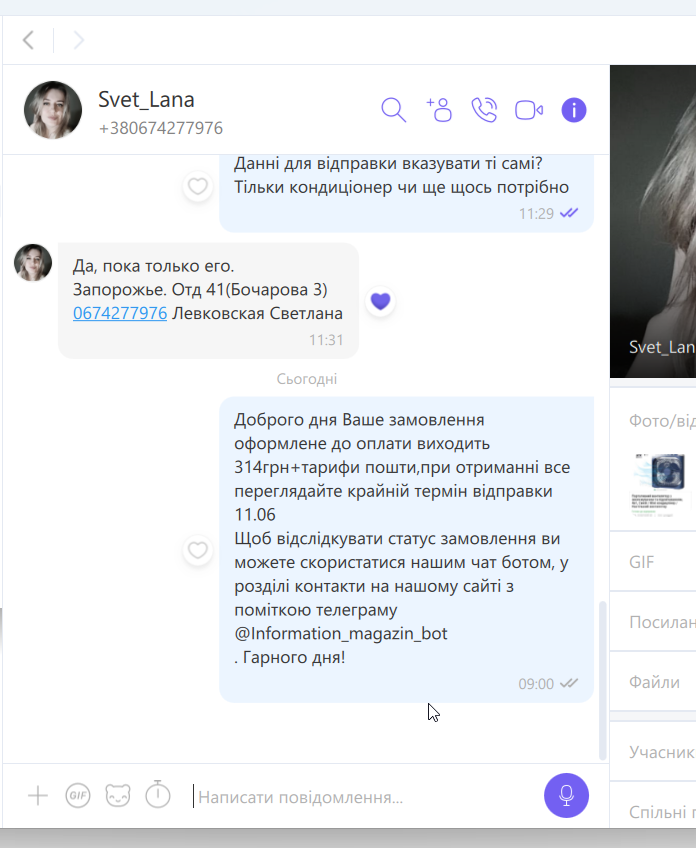The height and width of the screenshot is (848, 696).
Task: Go back with the left arrow
Action: [29, 40]
